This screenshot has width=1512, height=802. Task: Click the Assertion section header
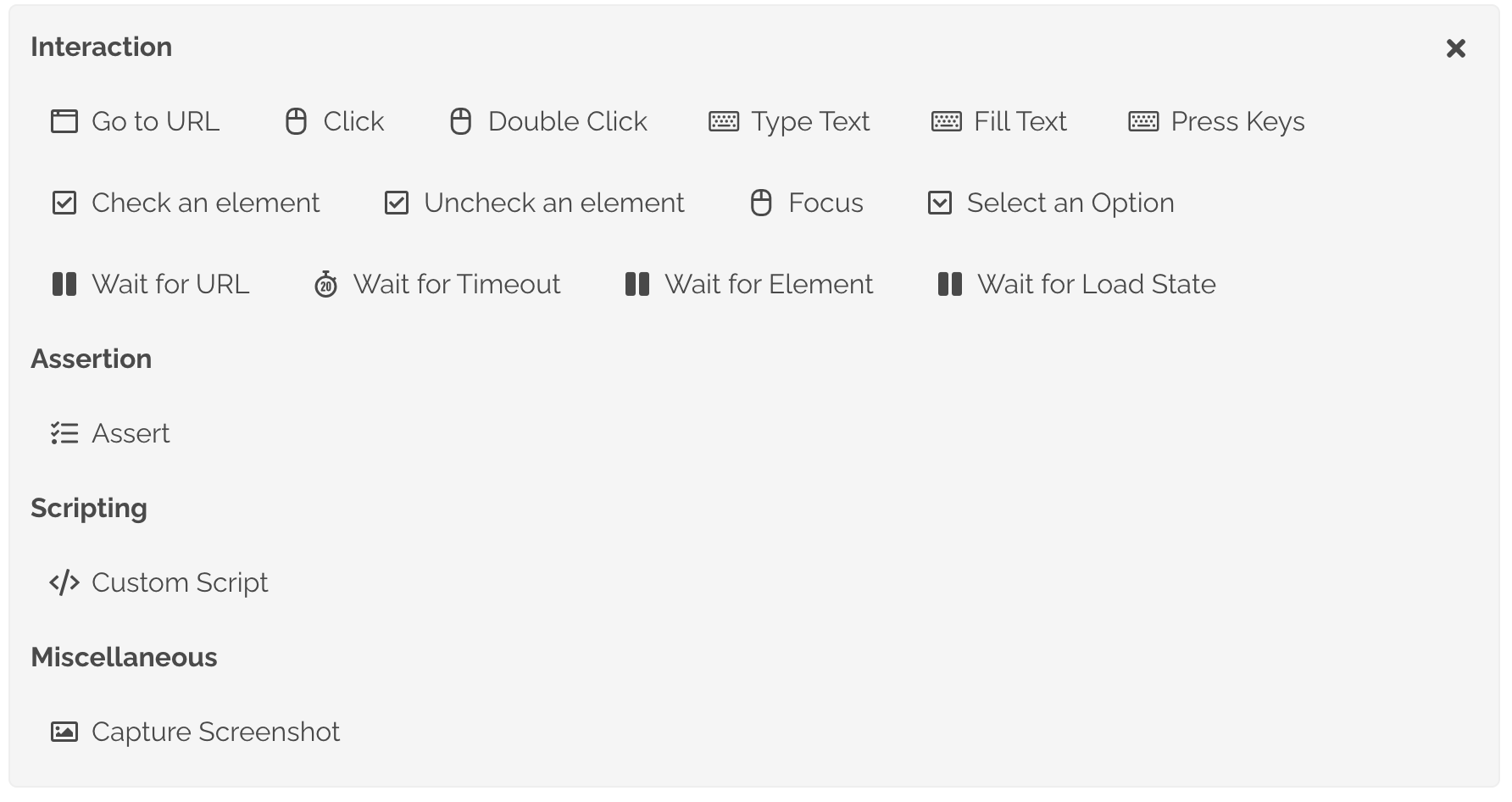coord(92,359)
